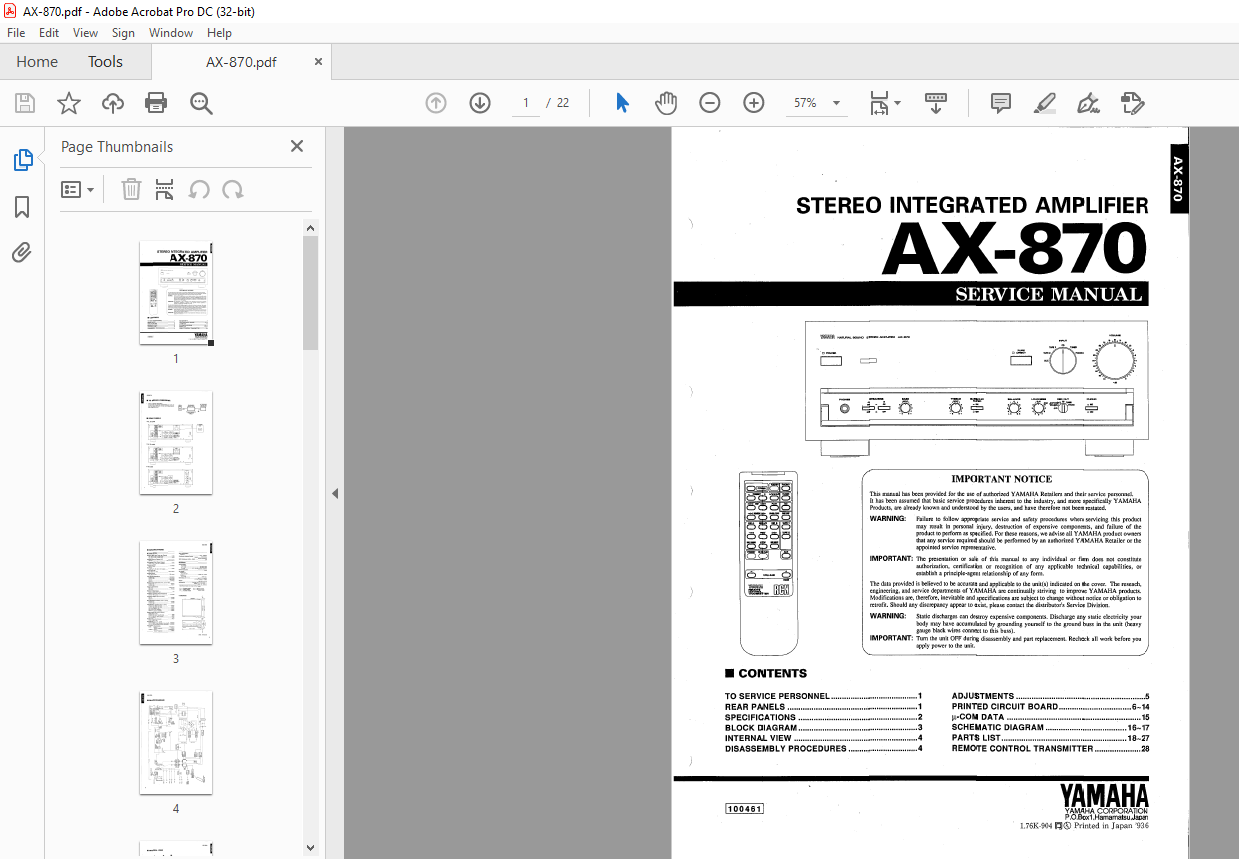Image resolution: width=1239 pixels, height=859 pixels.
Task: Open the Sign menu
Action: coord(123,33)
